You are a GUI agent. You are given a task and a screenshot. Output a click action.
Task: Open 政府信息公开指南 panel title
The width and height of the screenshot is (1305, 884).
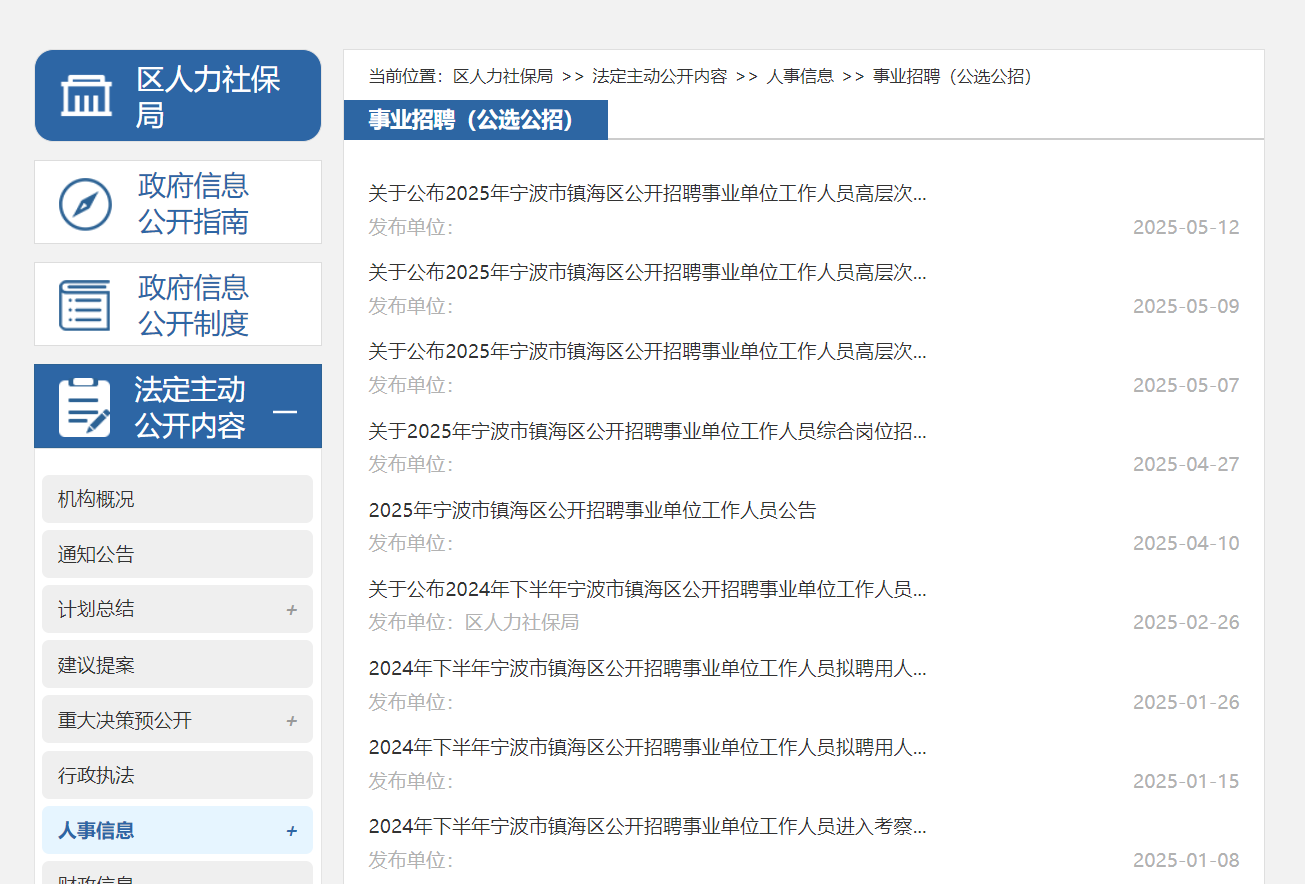(x=193, y=203)
